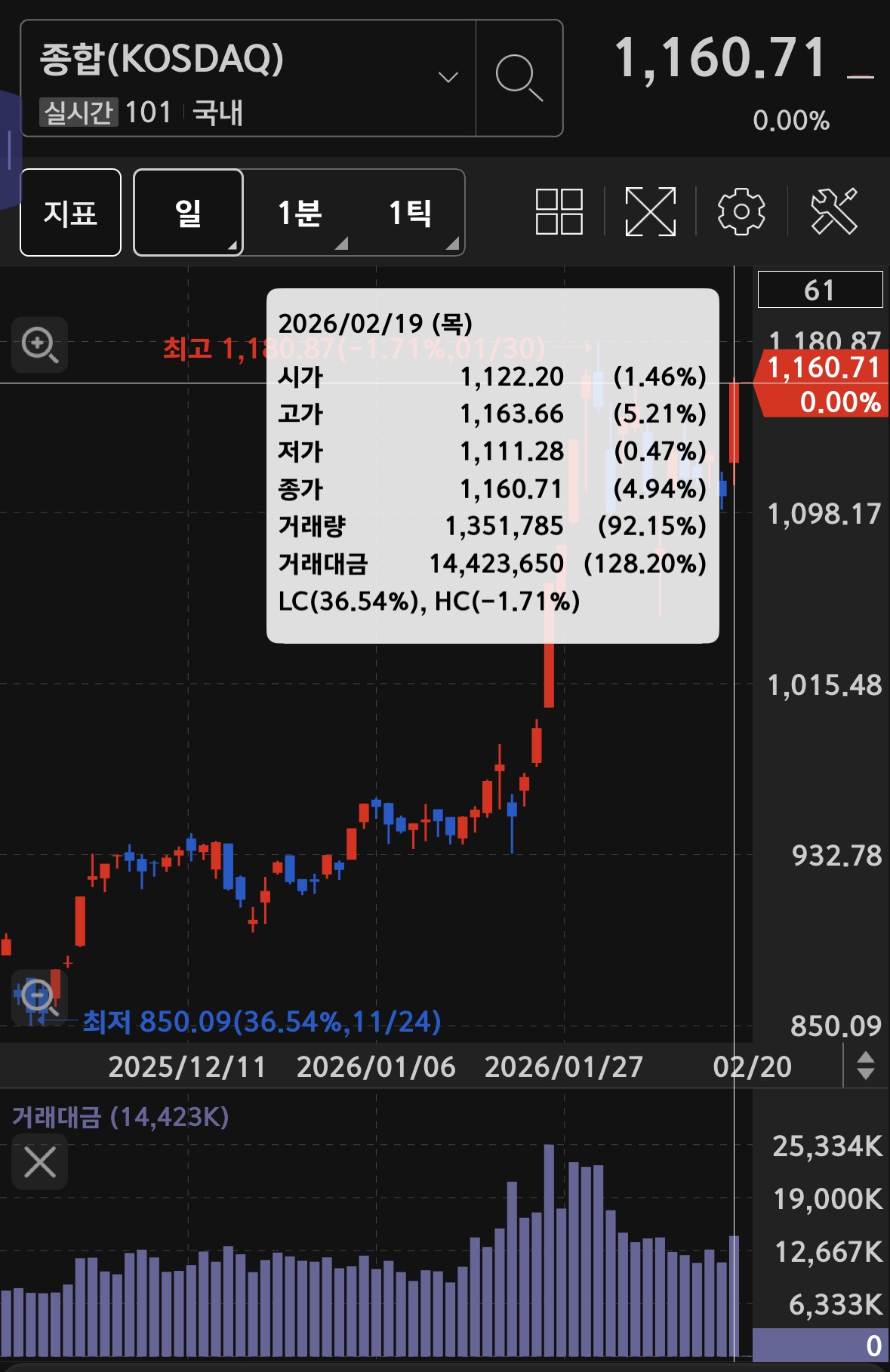Image resolution: width=890 pixels, height=1372 pixels.
Task: Click the header price 1,160.71
Action: [x=721, y=57]
